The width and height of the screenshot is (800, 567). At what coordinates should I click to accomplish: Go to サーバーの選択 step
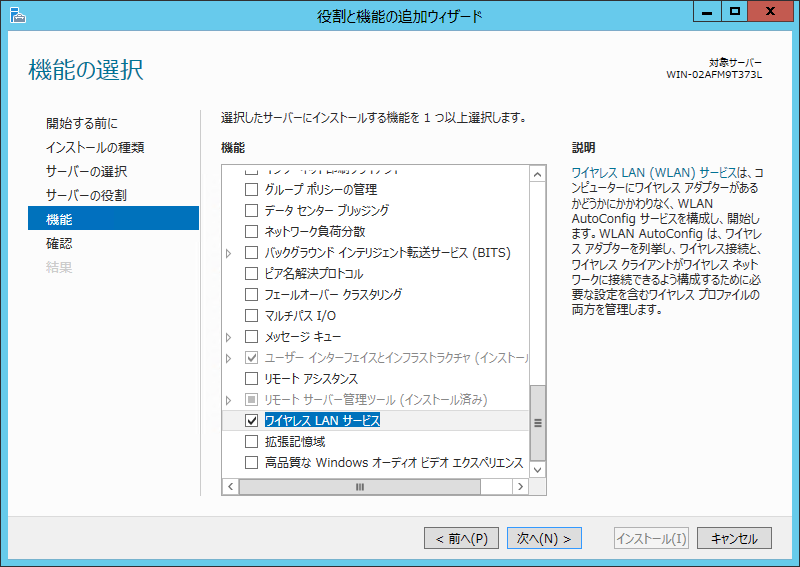pyautogui.click(x=86, y=171)
